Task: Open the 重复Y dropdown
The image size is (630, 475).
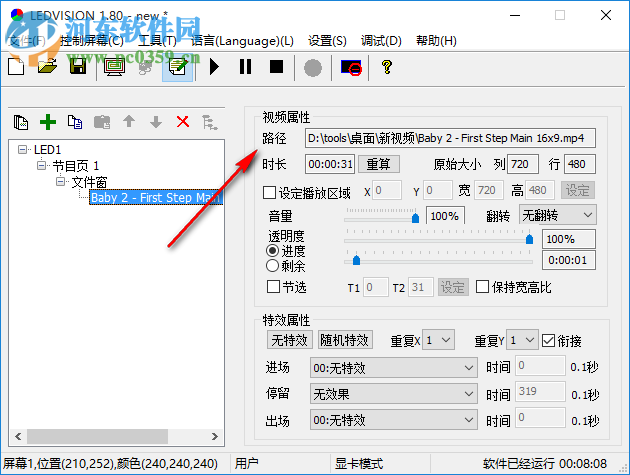Action: pyautogui.click(x=522, y=340)
